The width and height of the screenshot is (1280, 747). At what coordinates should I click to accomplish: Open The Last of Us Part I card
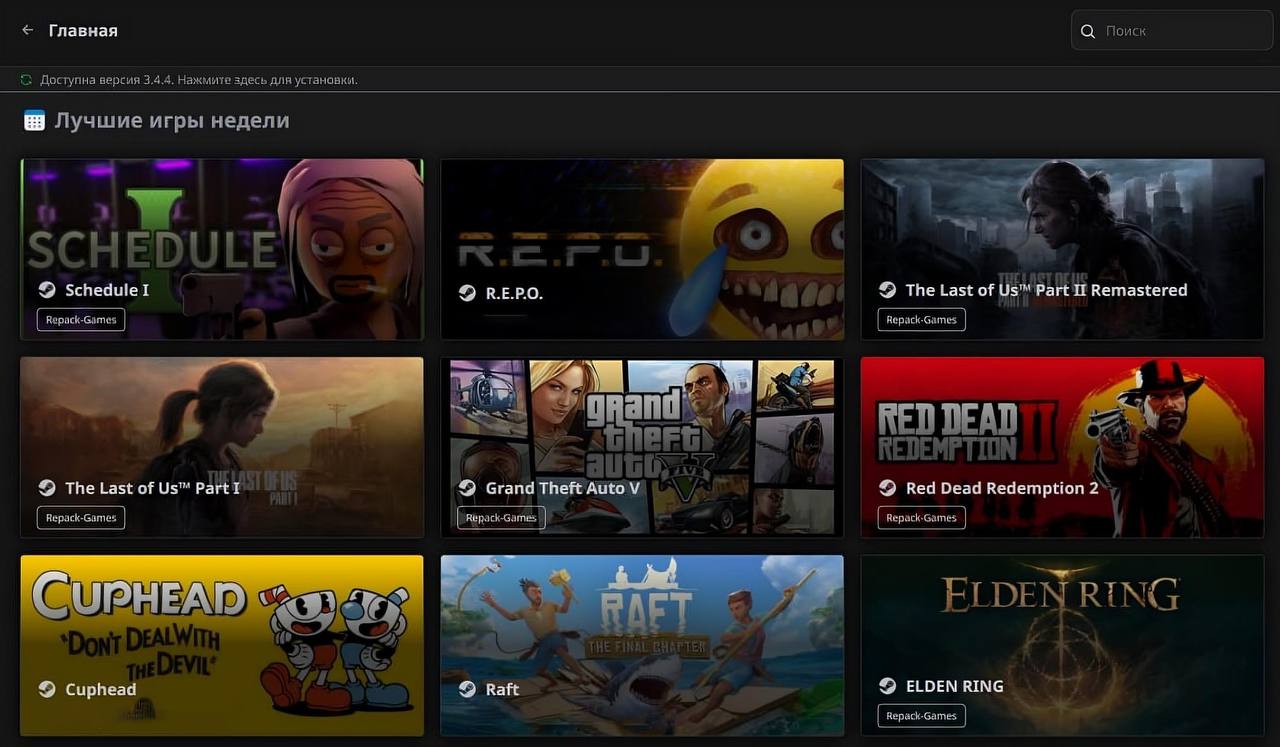(222, 430)
